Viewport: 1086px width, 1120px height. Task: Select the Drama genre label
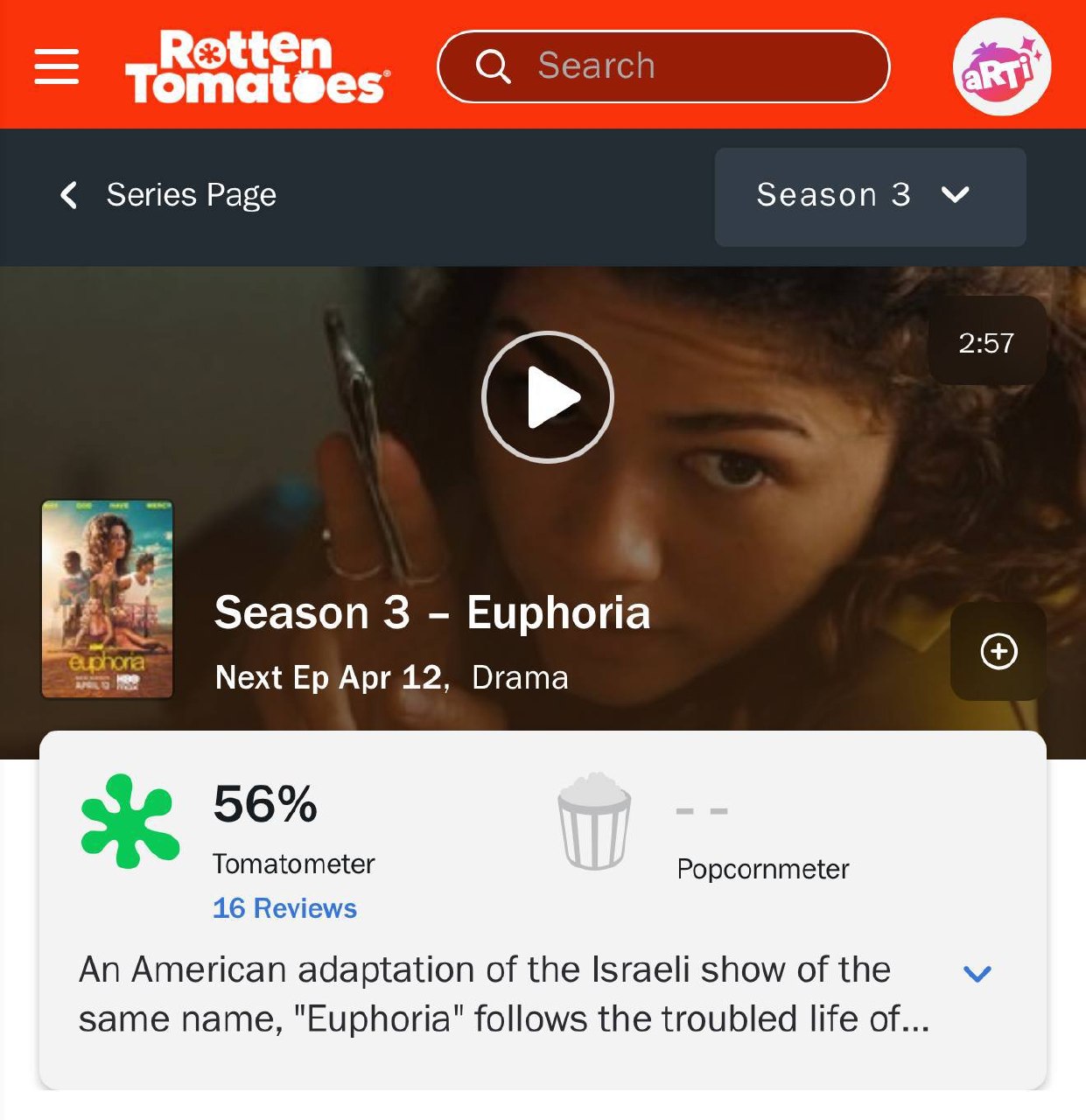(x=520, y=677)
